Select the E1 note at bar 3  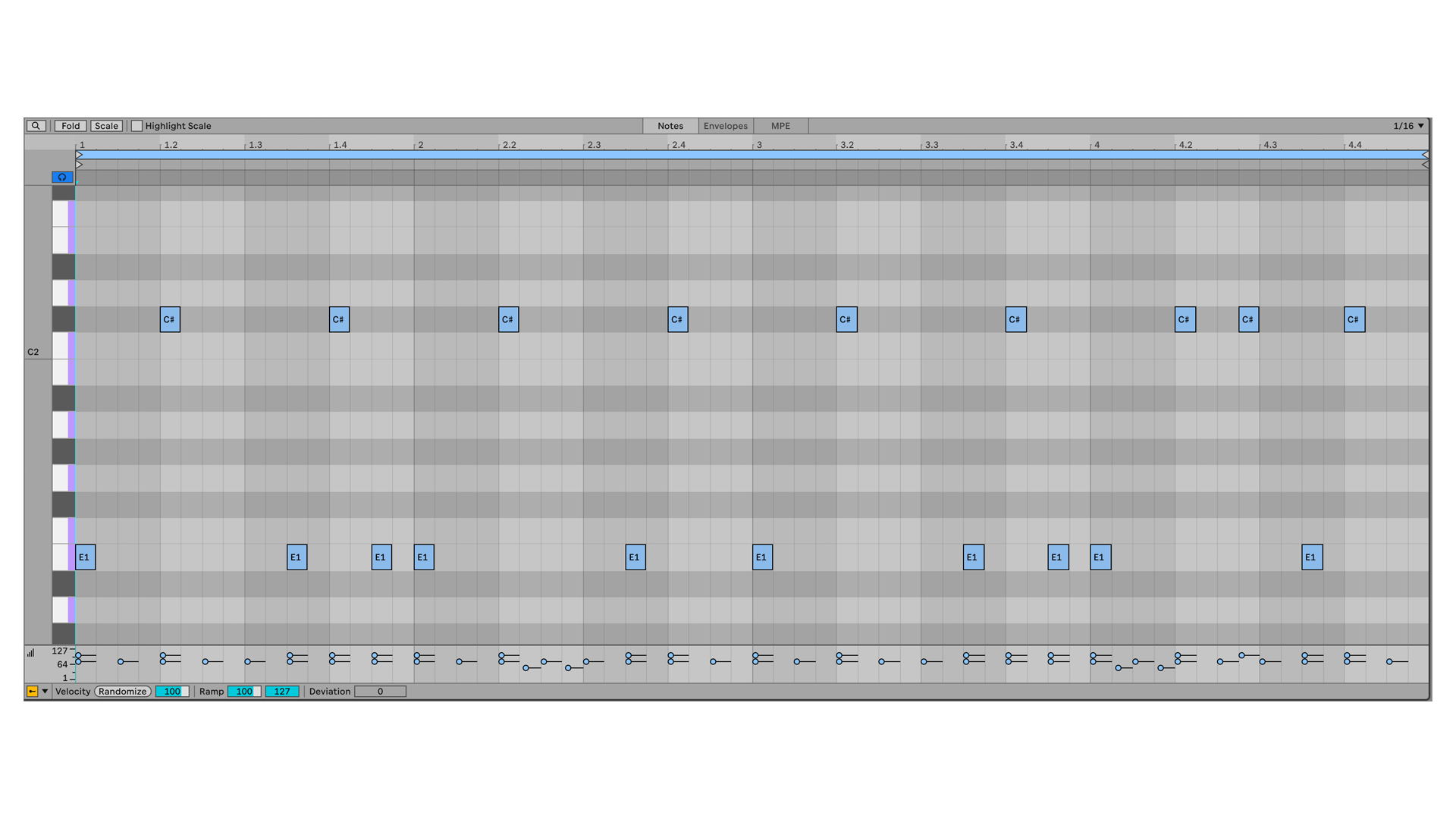(762, 557)
